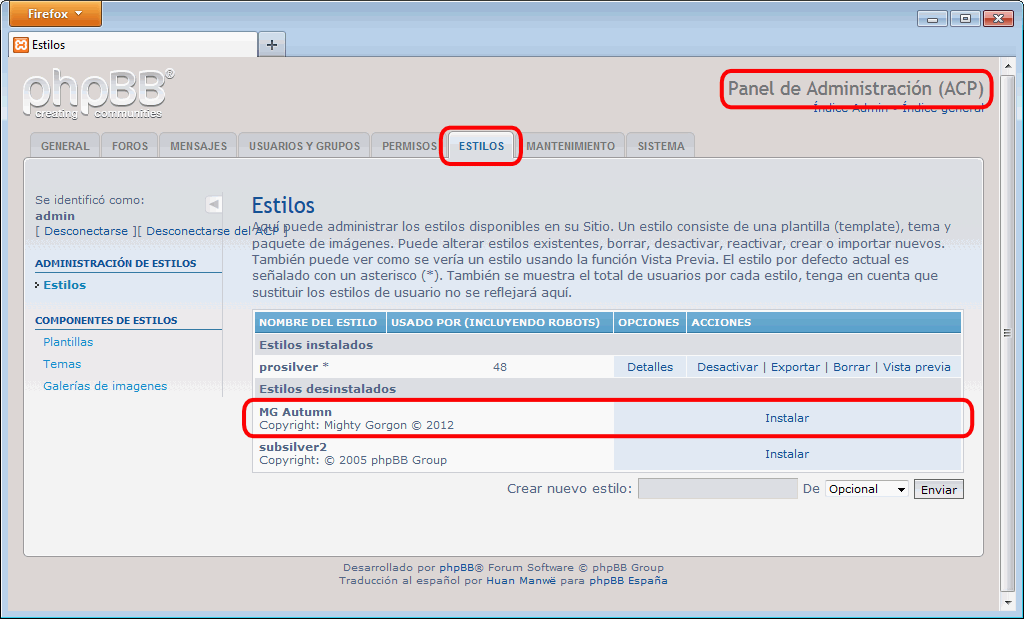Viewport: 1024px width, 619px height.
Task: Click the vertical scrollbar
Action: 1007,332
